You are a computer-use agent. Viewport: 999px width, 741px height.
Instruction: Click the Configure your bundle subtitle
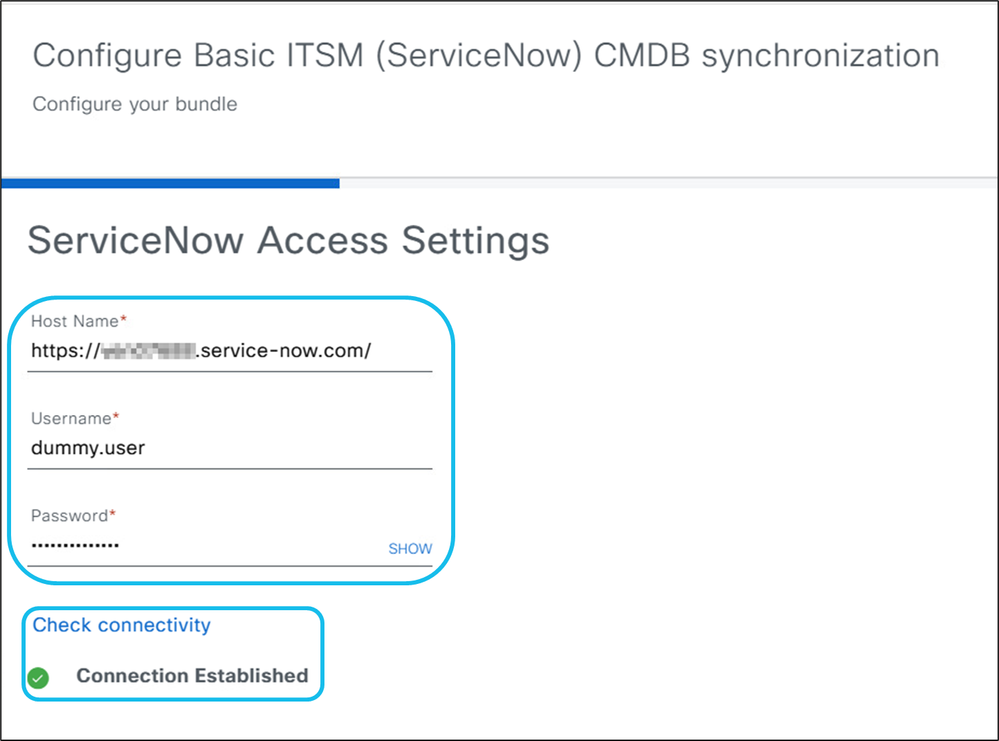[x=135, y=104]
